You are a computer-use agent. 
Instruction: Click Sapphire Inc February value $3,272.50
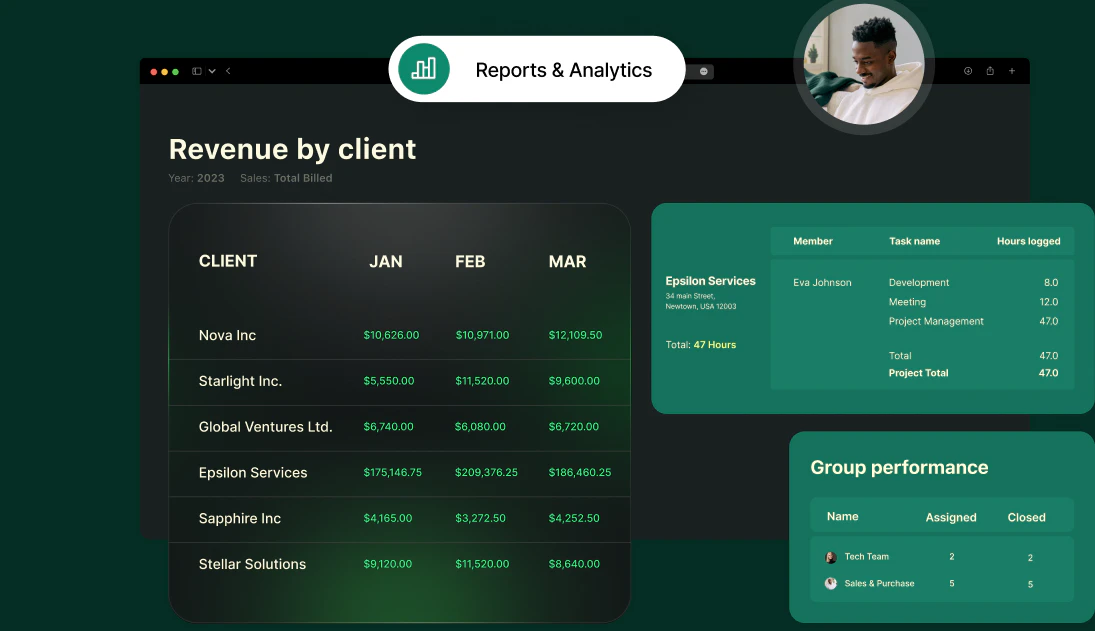[x=480, y=519]
